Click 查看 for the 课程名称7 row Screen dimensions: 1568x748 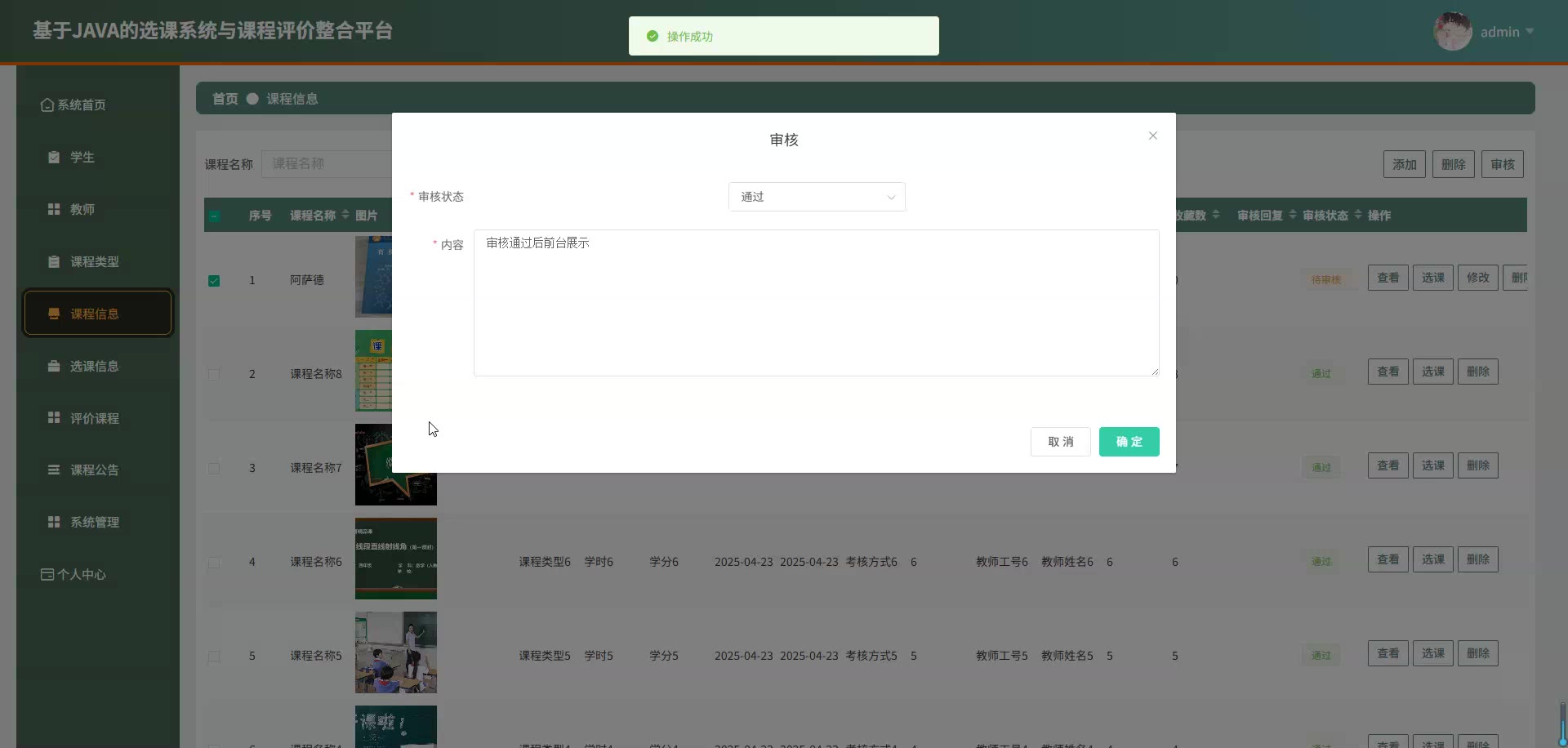(x=1388, y=465)
